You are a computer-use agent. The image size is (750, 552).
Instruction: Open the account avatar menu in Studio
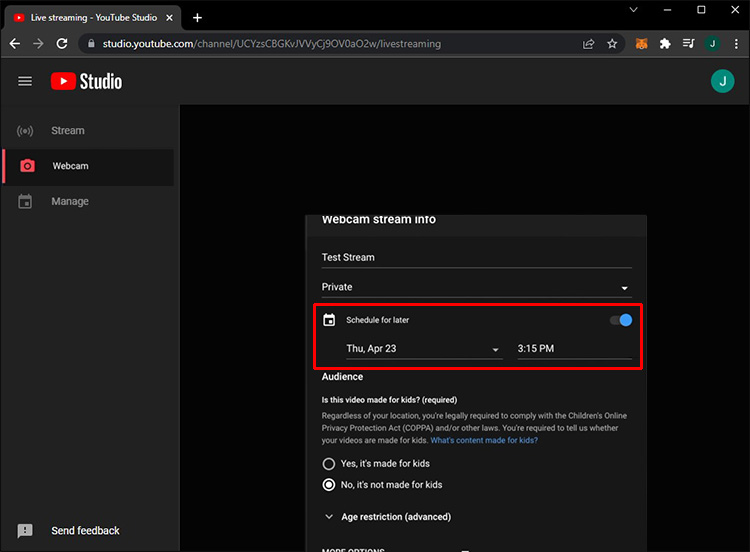point(722,82)
